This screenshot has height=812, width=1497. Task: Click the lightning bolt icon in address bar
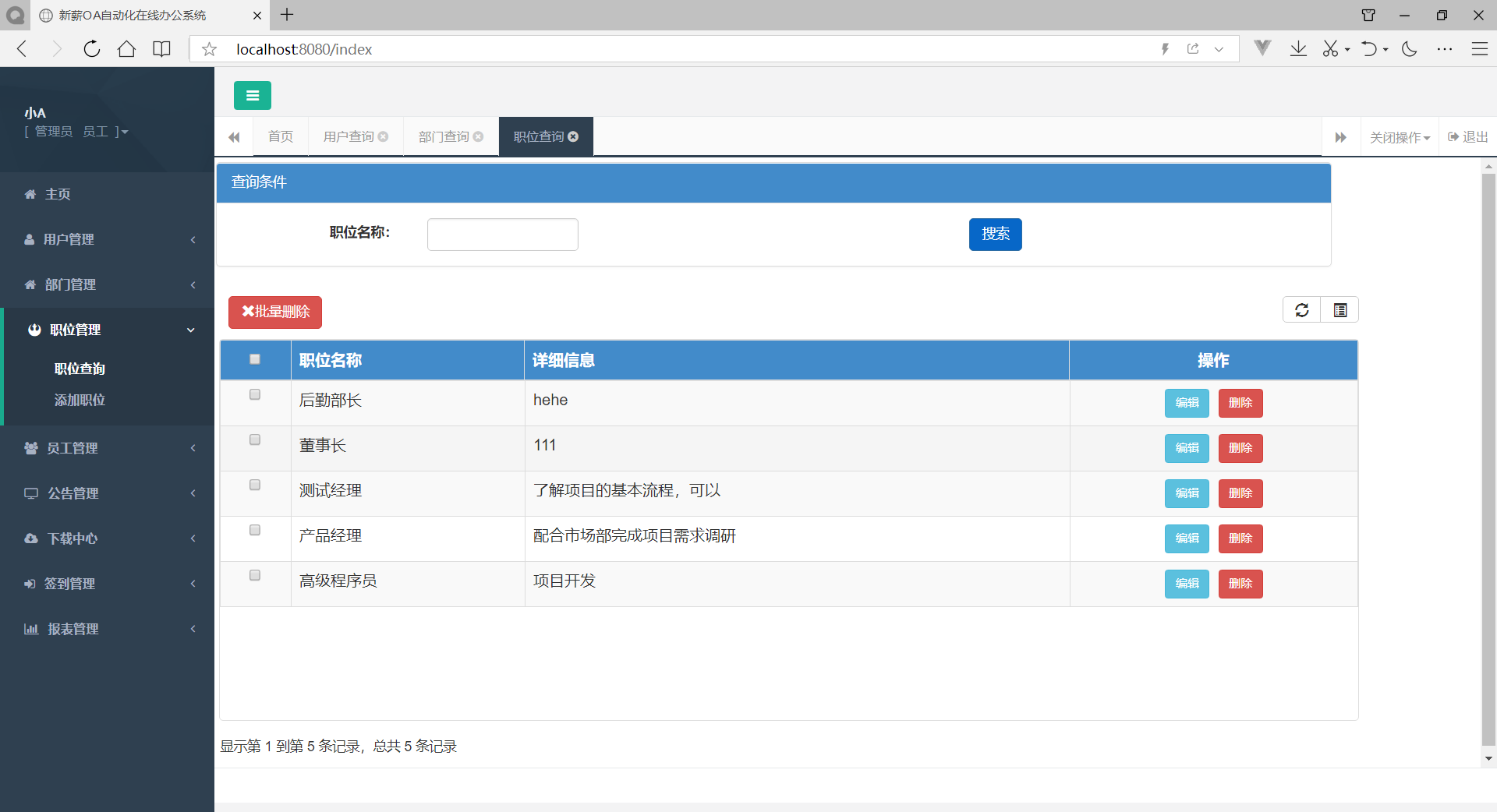click(x=1165, y=49)
